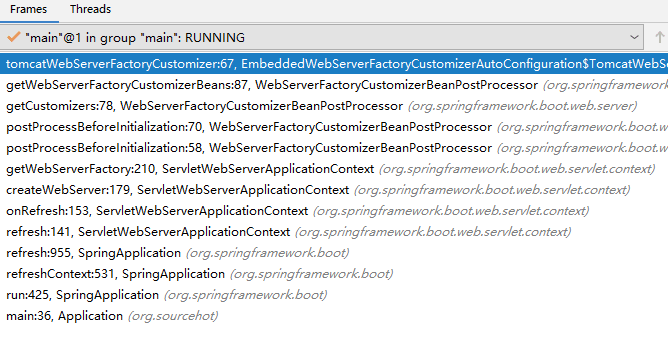
Task: Select the getCustomizers:78 stack frame
Action: point(334,106)
